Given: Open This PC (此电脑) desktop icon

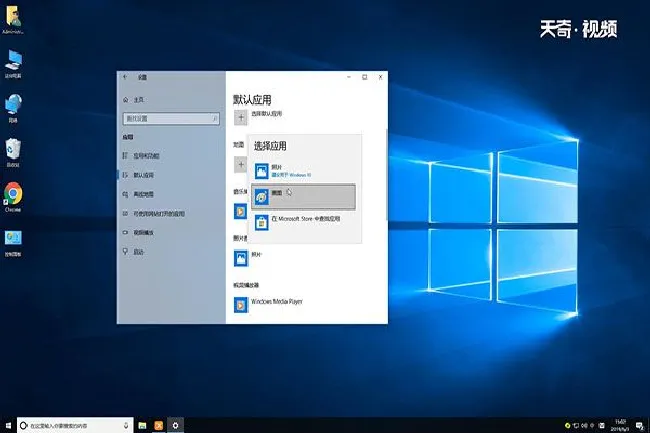Looking at the screenshot, I should (x=13, y=64).
